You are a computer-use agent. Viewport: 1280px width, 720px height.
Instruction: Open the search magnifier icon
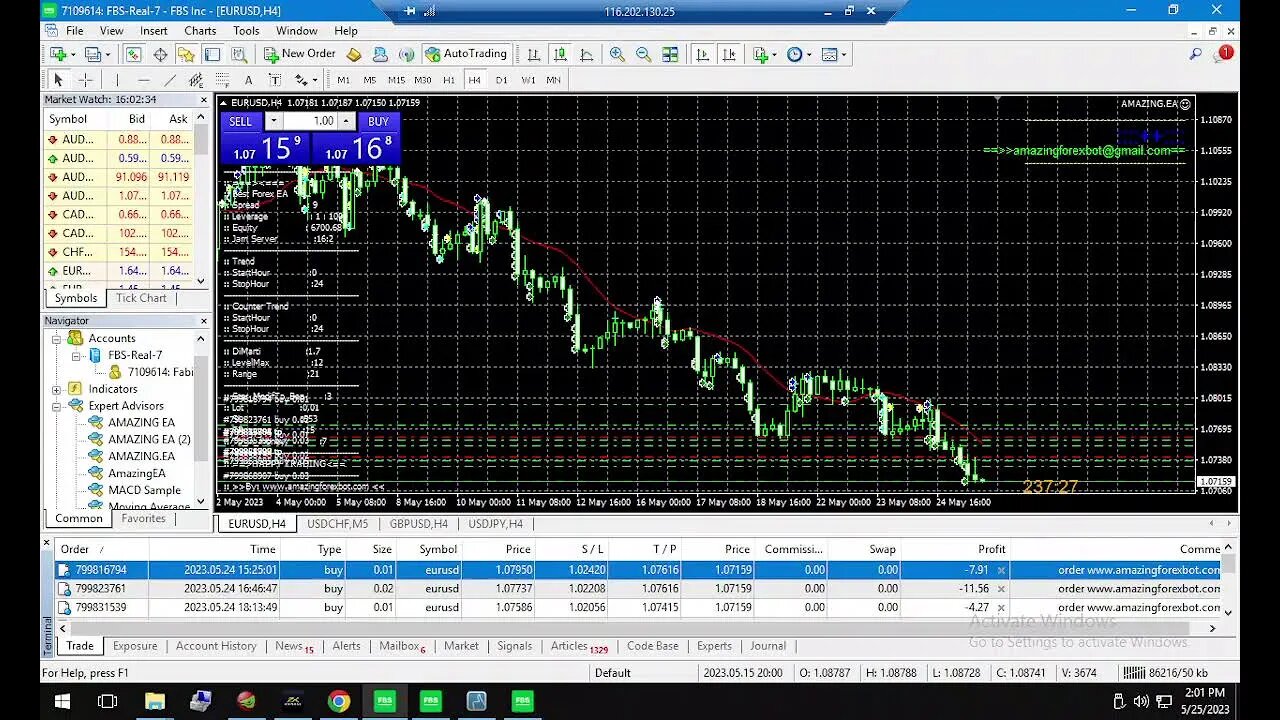click(x=1195, y=54)
